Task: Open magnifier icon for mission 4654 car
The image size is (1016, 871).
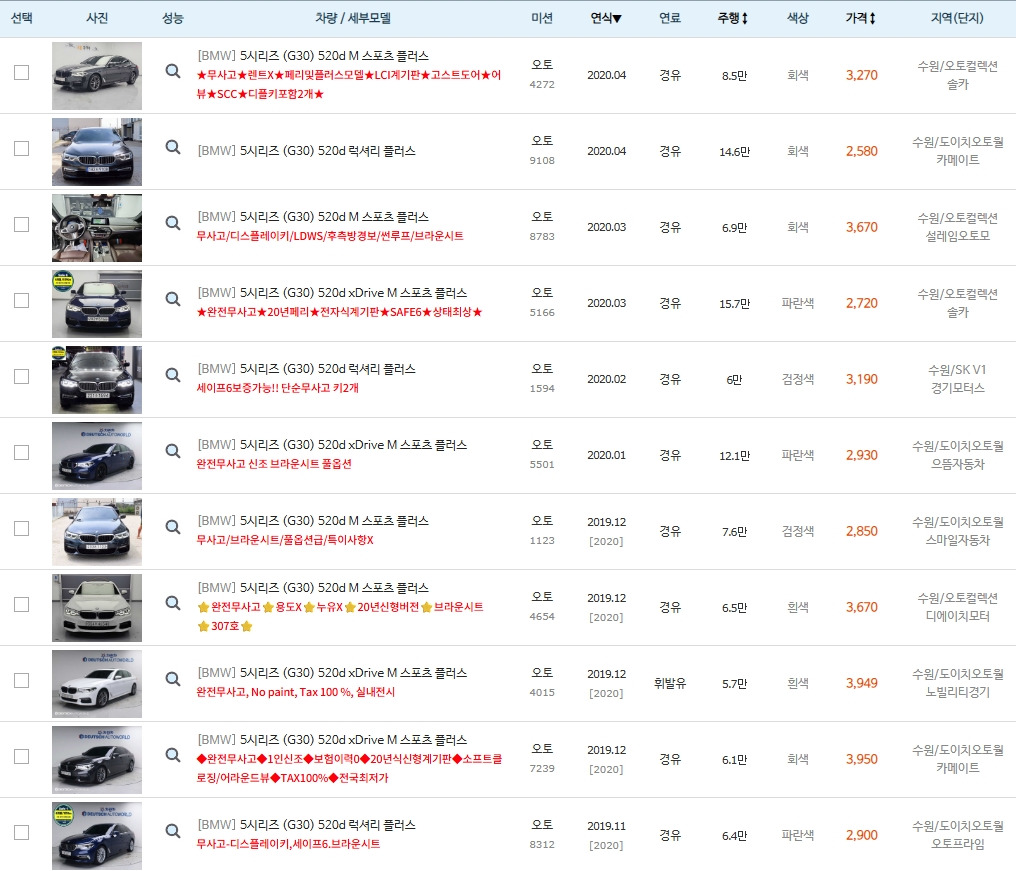Action: 172,603
